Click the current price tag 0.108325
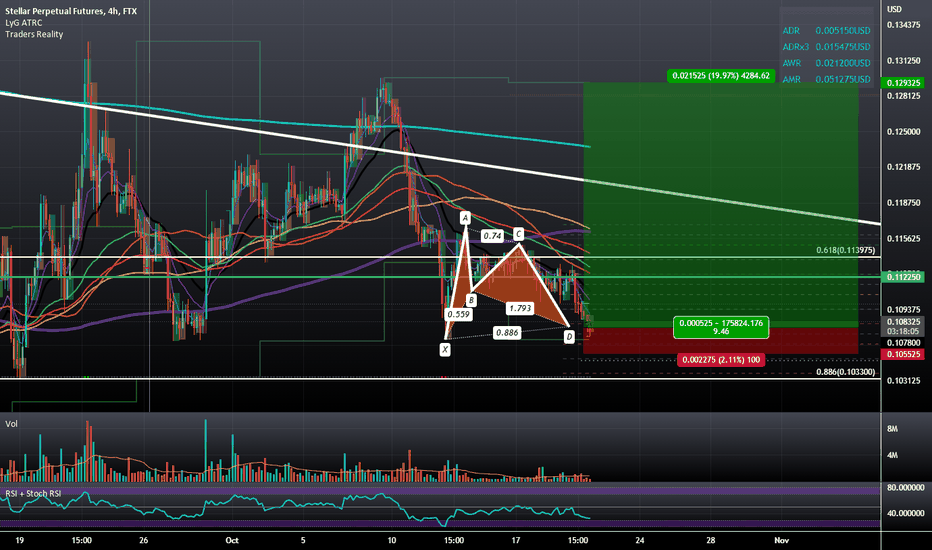The image size is (932, 550). (903, 322)
